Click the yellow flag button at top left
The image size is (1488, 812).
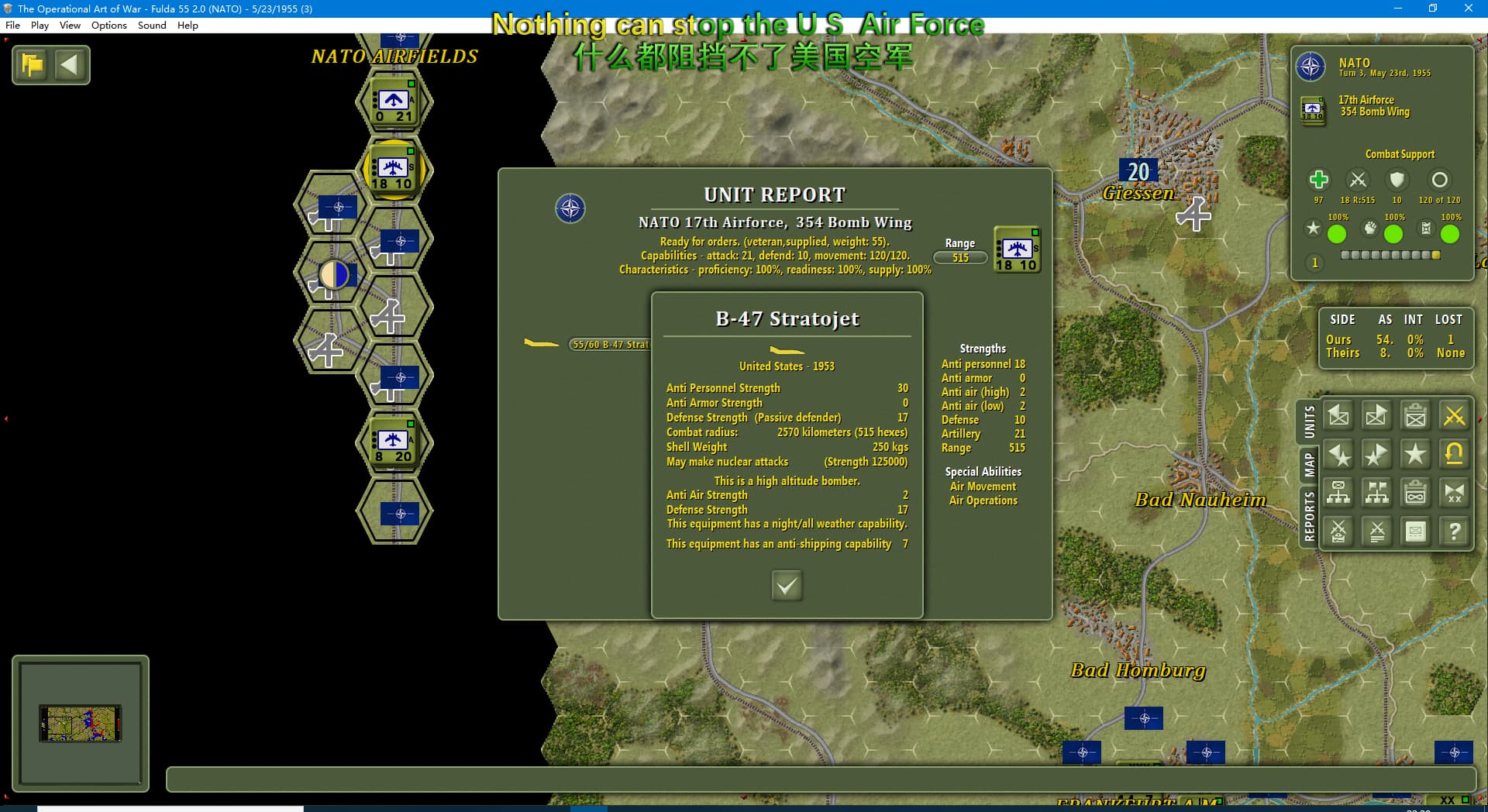[33, 64]
